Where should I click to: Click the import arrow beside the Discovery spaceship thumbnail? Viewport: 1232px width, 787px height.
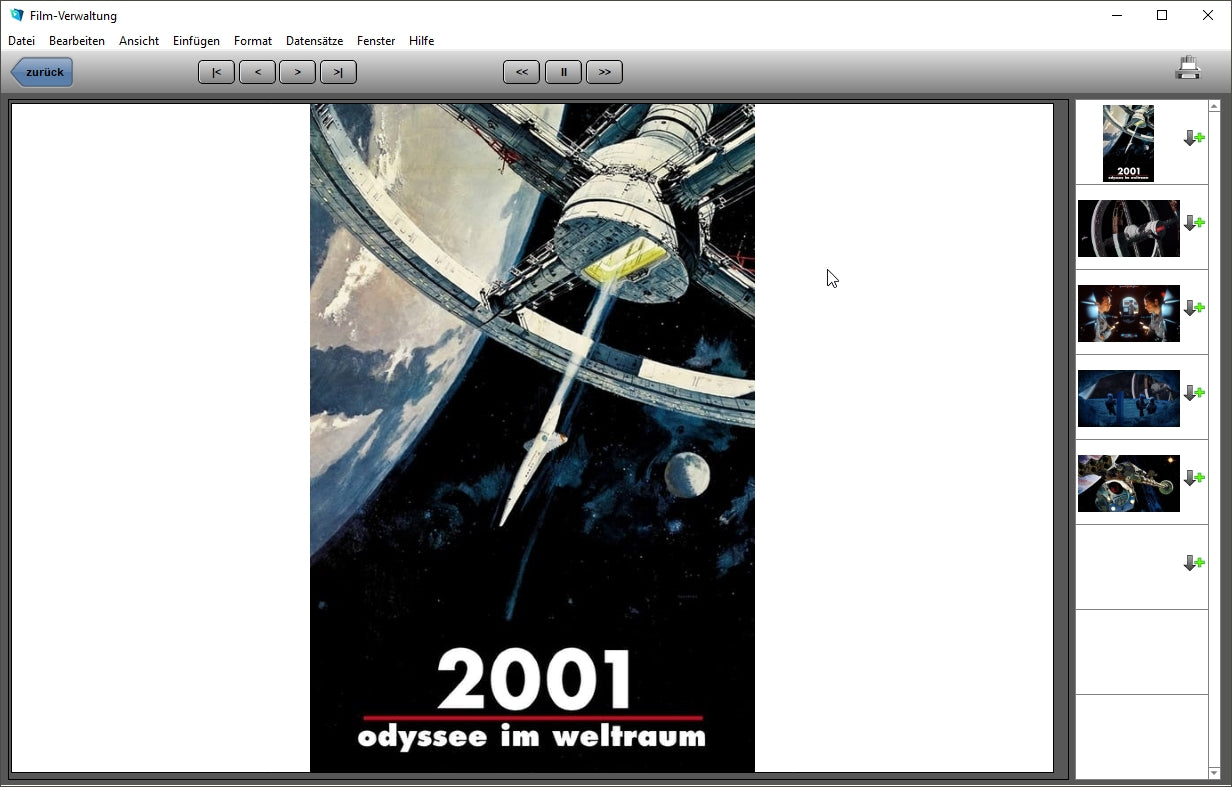pos(1193,478)
